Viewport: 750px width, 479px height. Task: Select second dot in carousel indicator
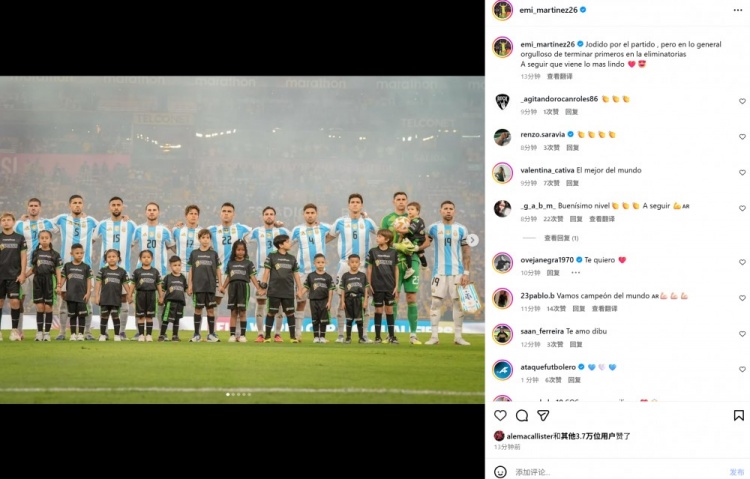point(233,394)
